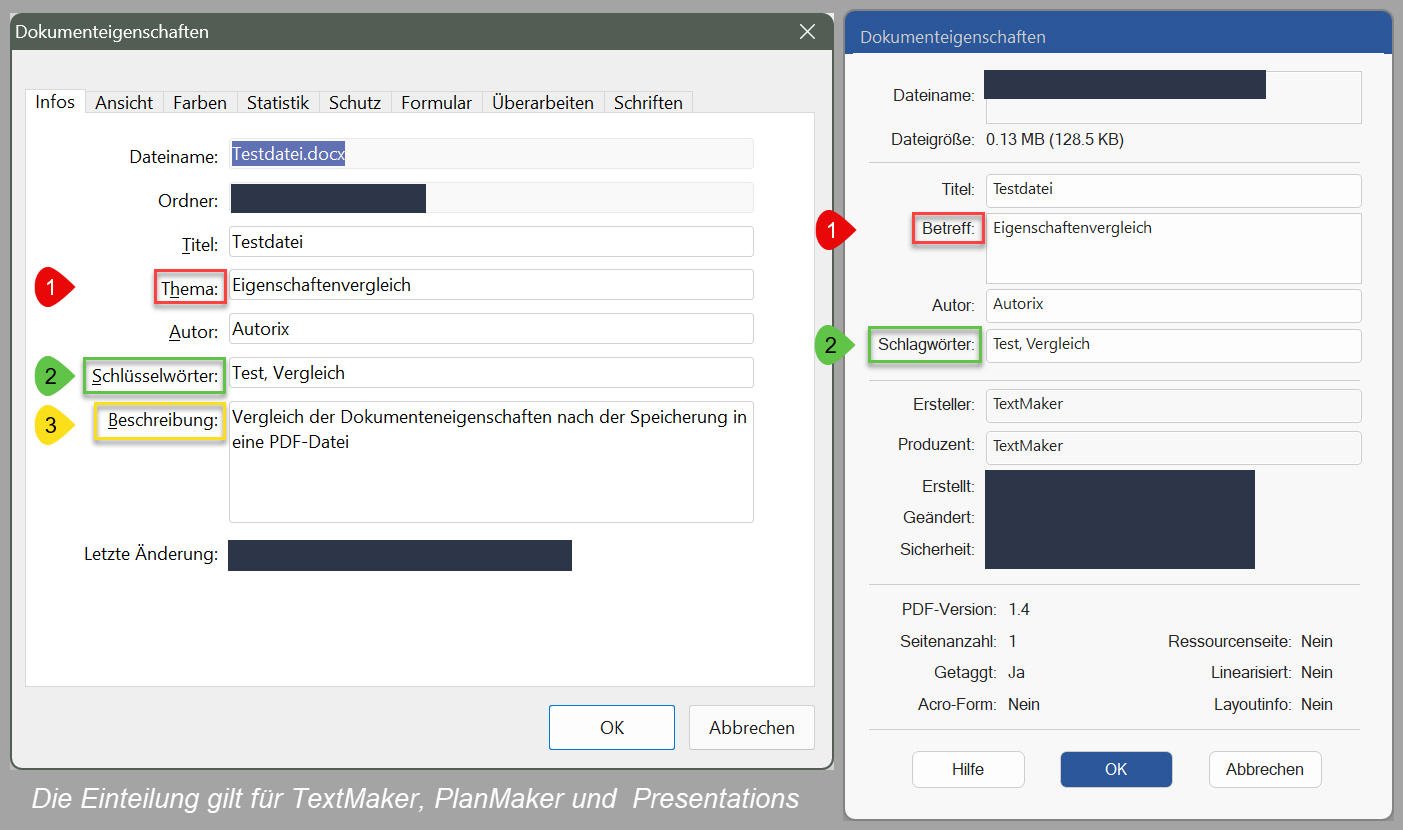Click the Titel field in PDF properties dialog
This screenshot has height=830, width=1403.
[x=1174, y=190]
